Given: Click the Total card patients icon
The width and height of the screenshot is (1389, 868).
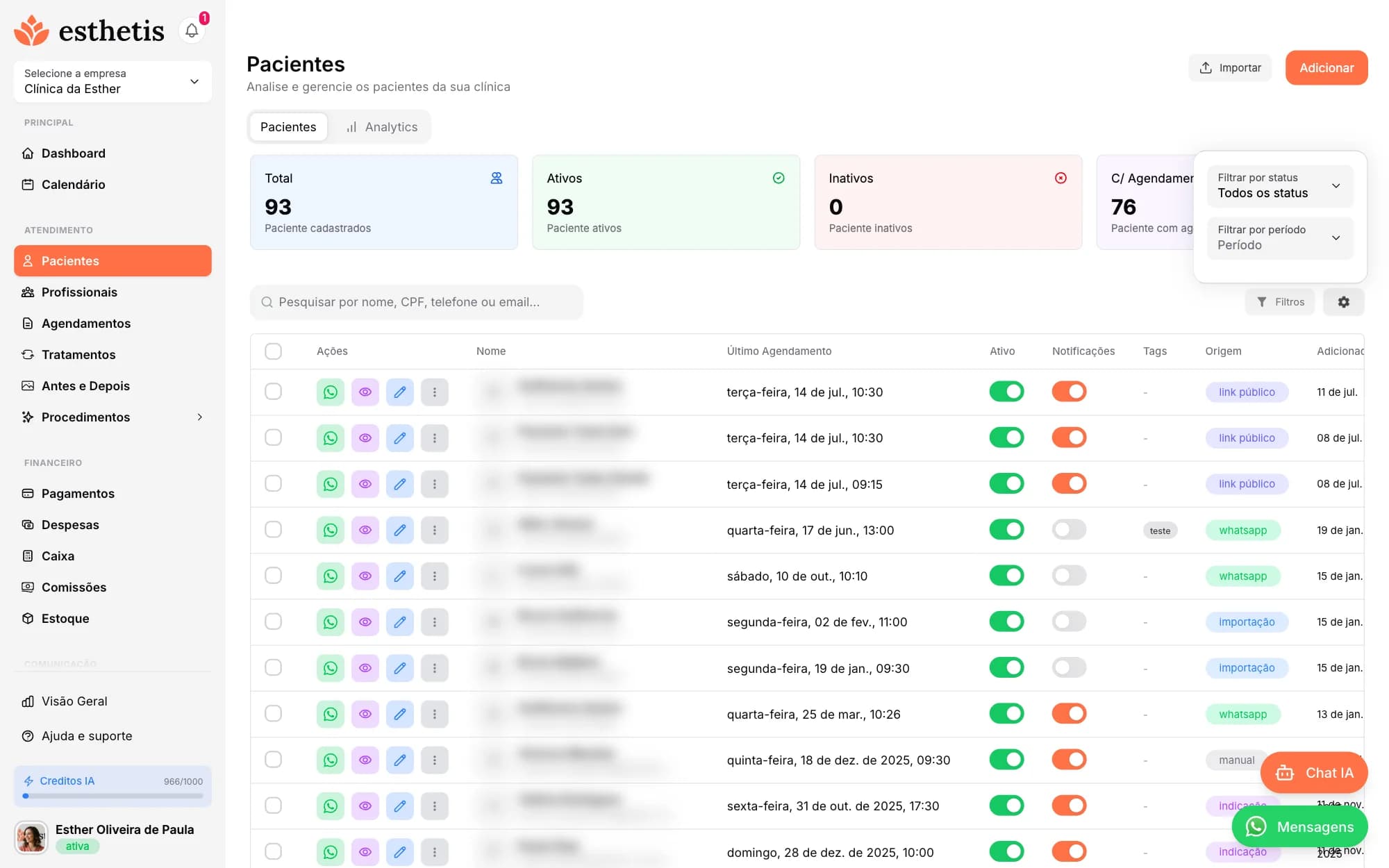Looking at the screenshot, I should coord(497,178).
